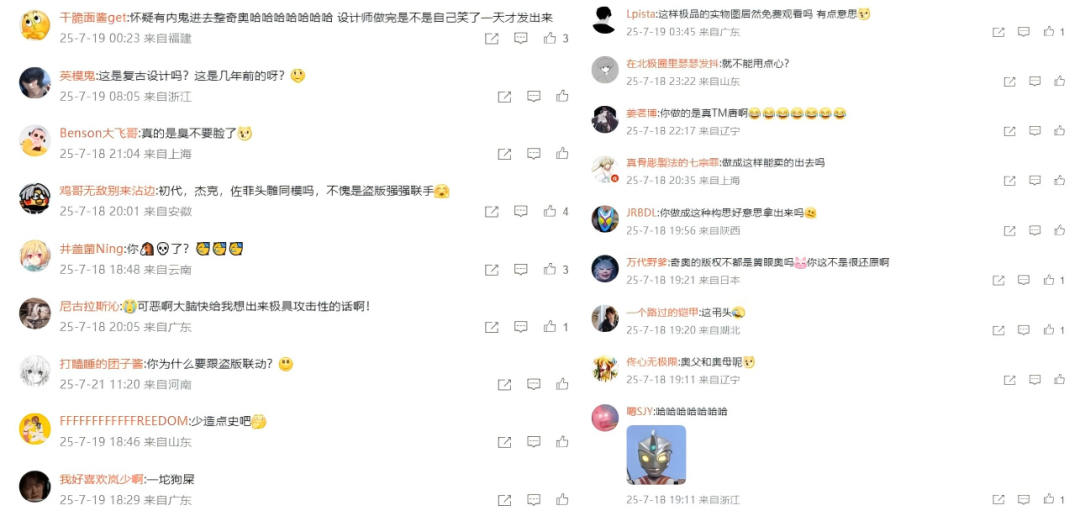Reply to Lpista's comment

1024,32
